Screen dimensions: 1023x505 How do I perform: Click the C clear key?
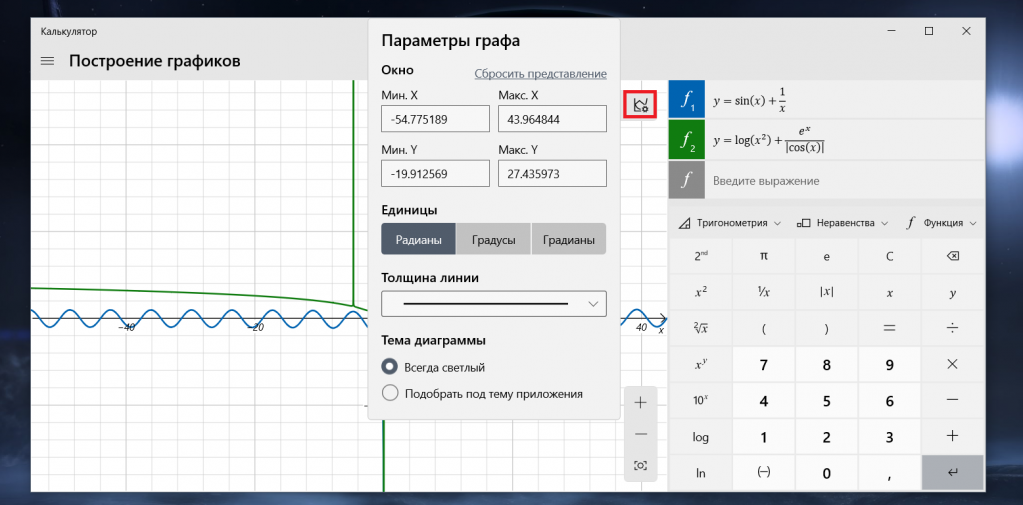tap(889, 256)
